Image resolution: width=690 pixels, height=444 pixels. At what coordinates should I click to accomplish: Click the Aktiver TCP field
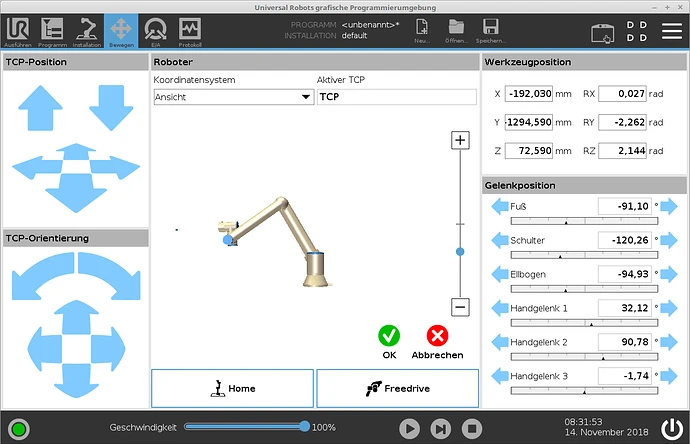tap(396, 97)
